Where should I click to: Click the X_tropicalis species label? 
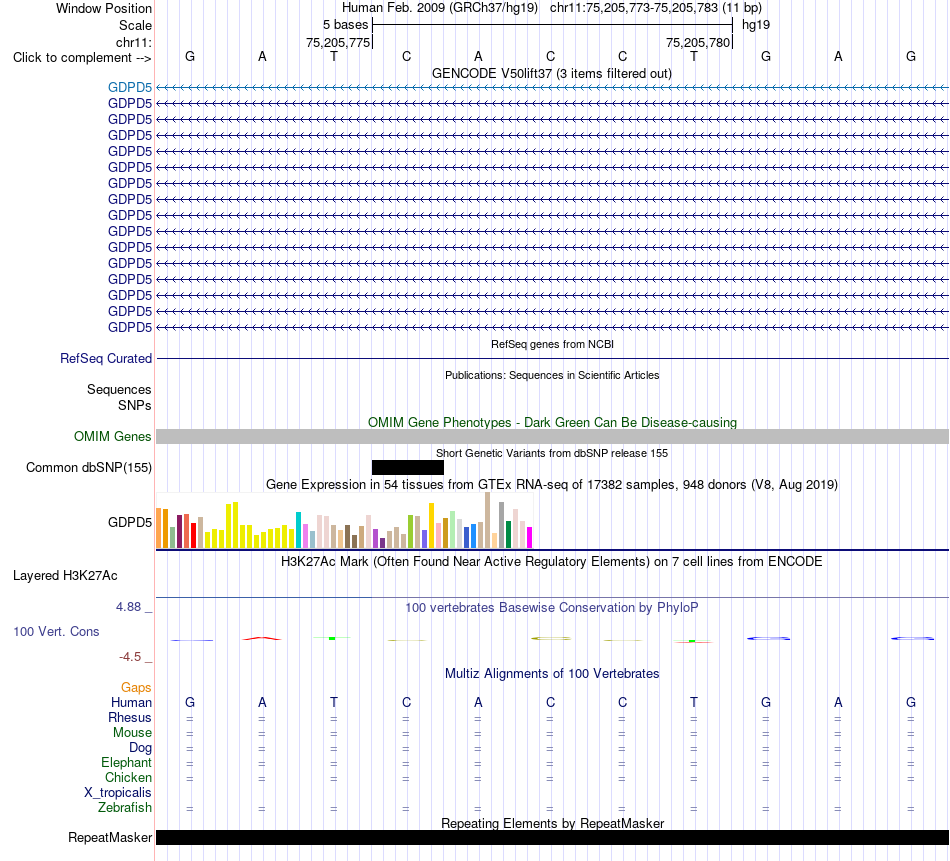[118, 793]
